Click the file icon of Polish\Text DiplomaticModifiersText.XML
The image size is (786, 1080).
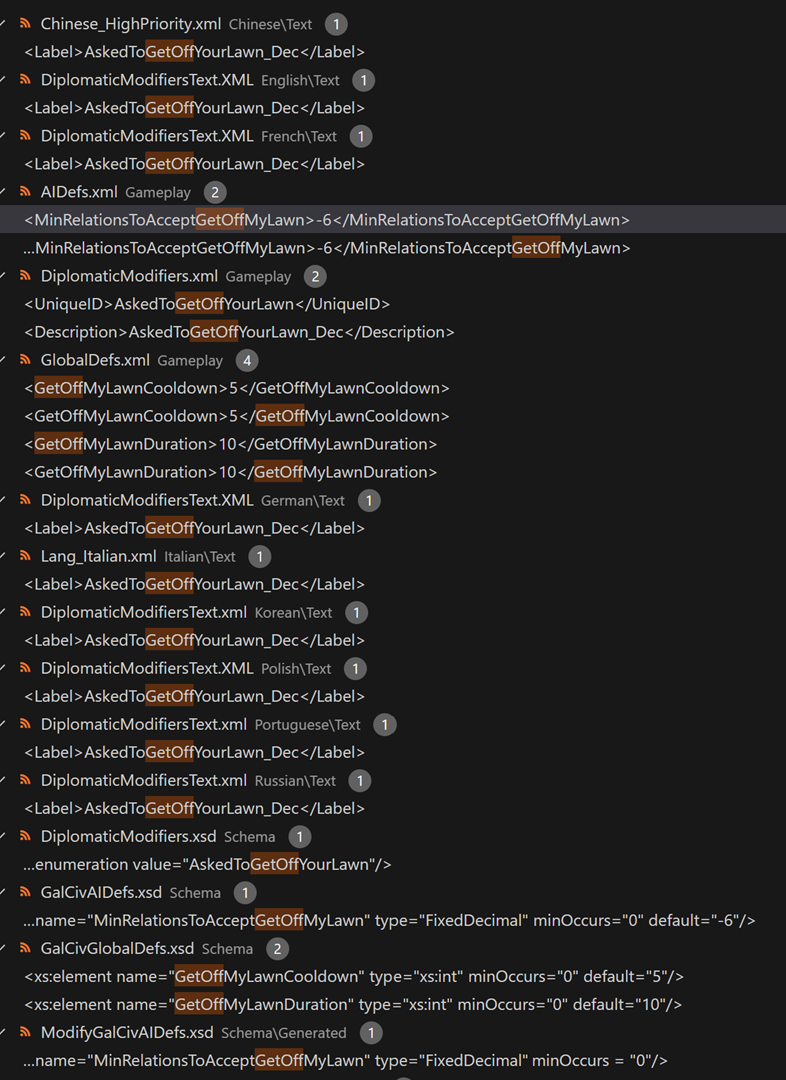click(25, 668)
